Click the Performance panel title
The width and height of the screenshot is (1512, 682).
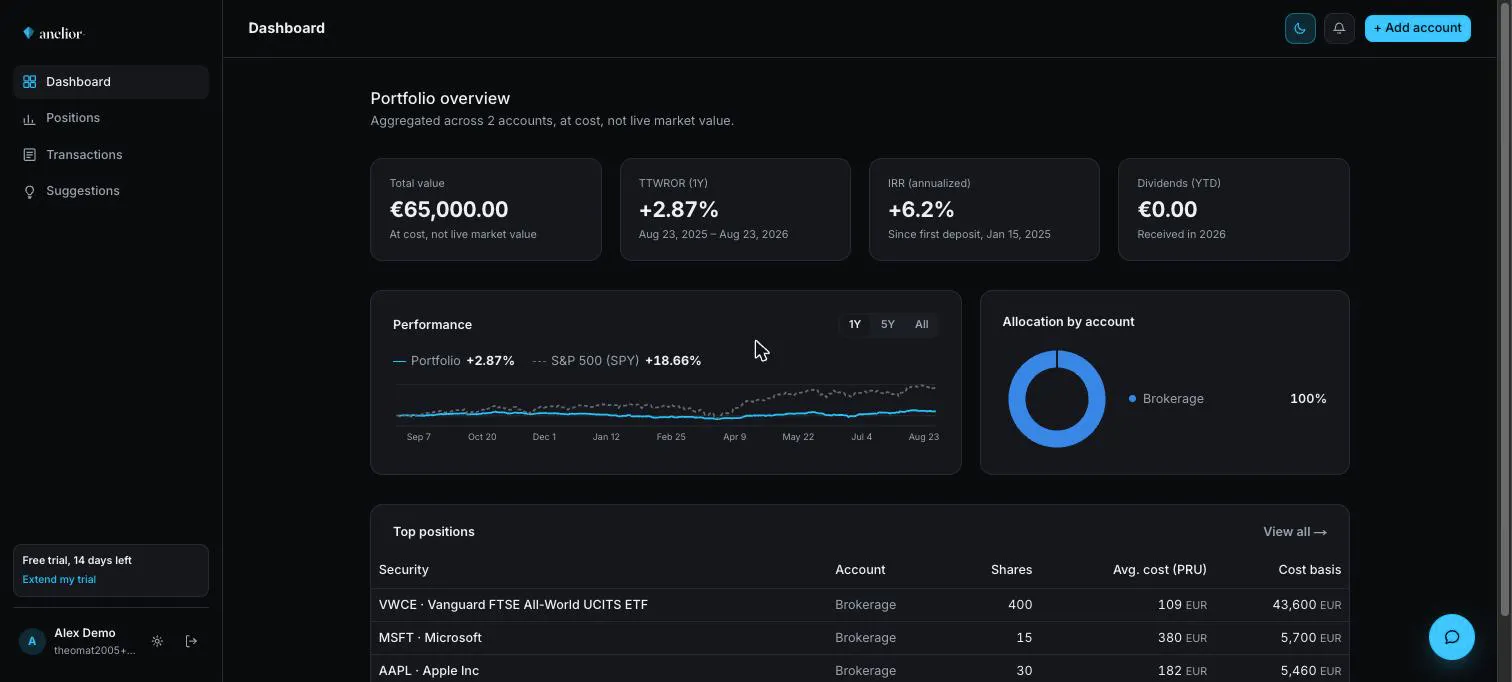click(432, 325)
